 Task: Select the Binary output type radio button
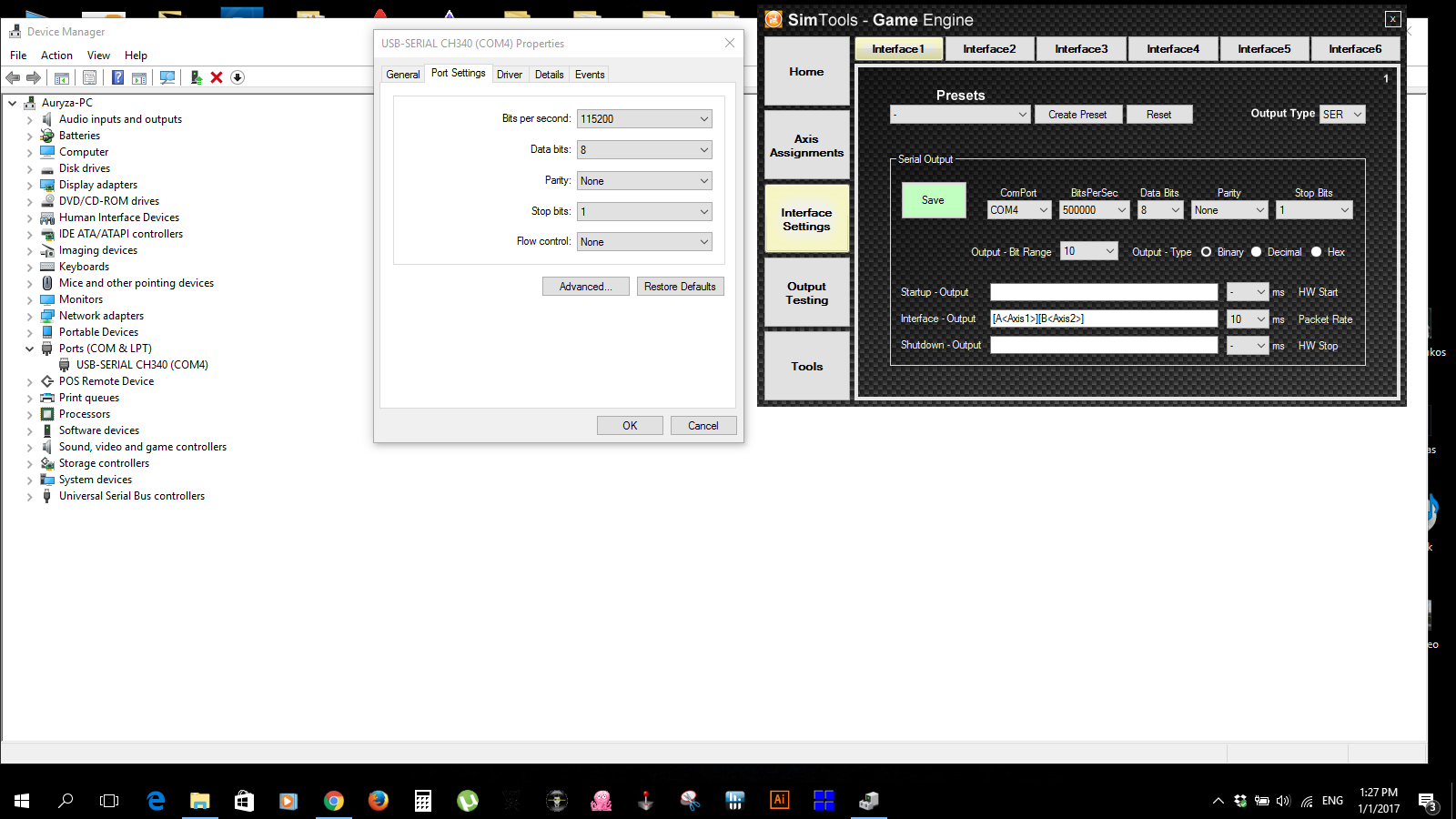coord(1207,252)
